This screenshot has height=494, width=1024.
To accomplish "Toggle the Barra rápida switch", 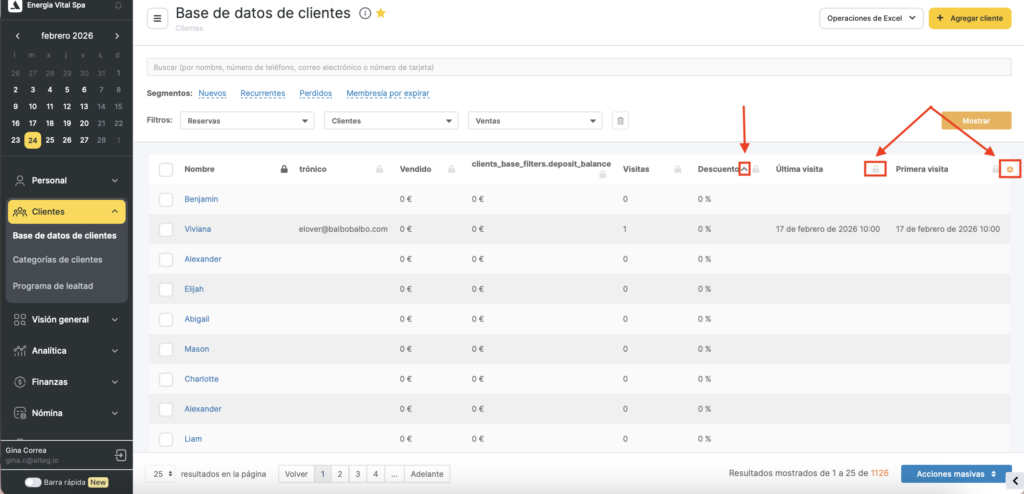I will click(x=33, y=482).
